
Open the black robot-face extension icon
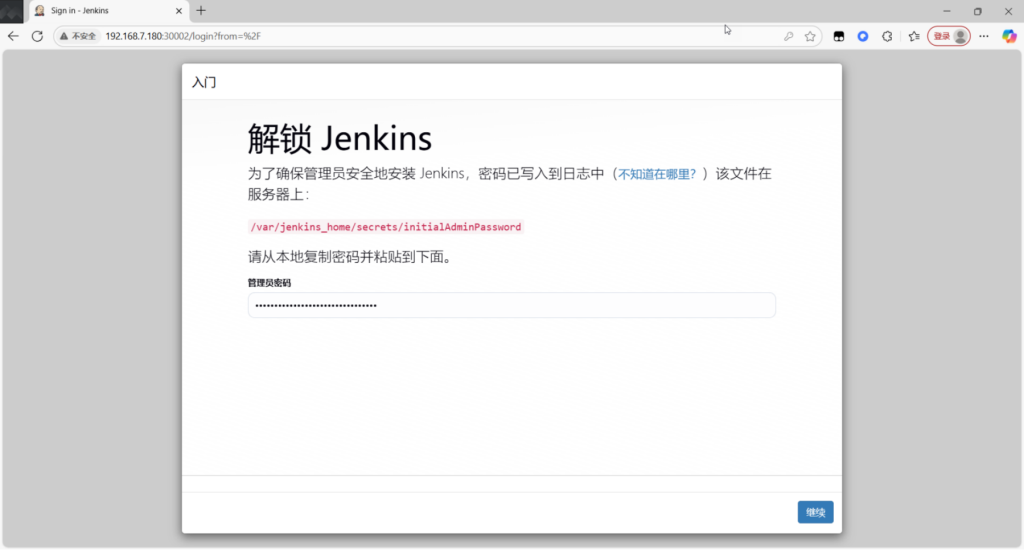coord(838,36)
